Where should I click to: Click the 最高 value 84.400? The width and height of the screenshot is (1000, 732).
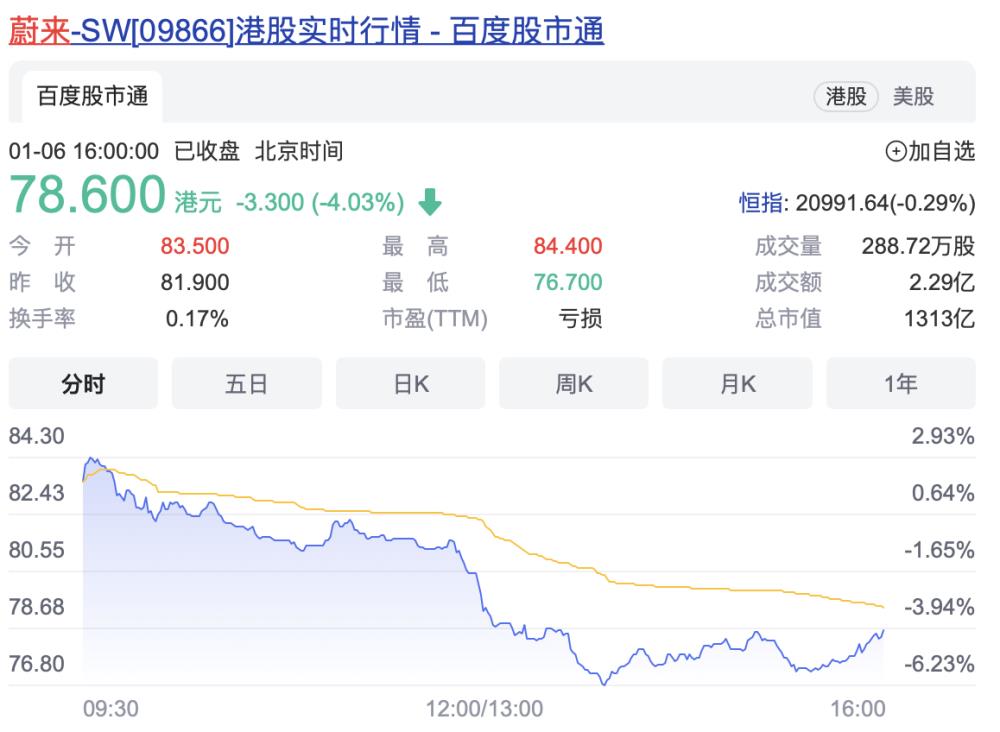(x=568, y=246)
